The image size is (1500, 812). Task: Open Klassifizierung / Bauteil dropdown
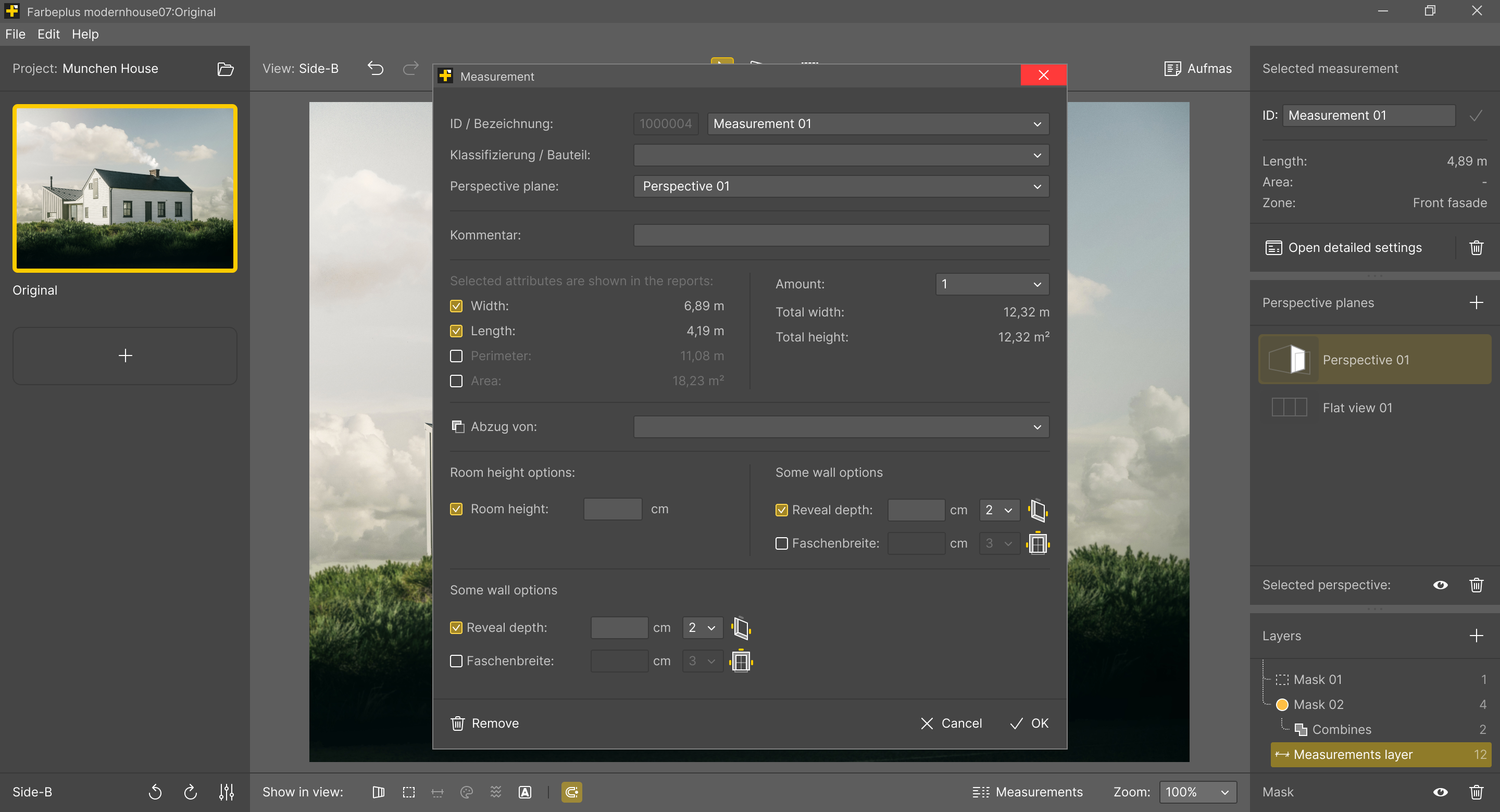(x=841, y=156)
